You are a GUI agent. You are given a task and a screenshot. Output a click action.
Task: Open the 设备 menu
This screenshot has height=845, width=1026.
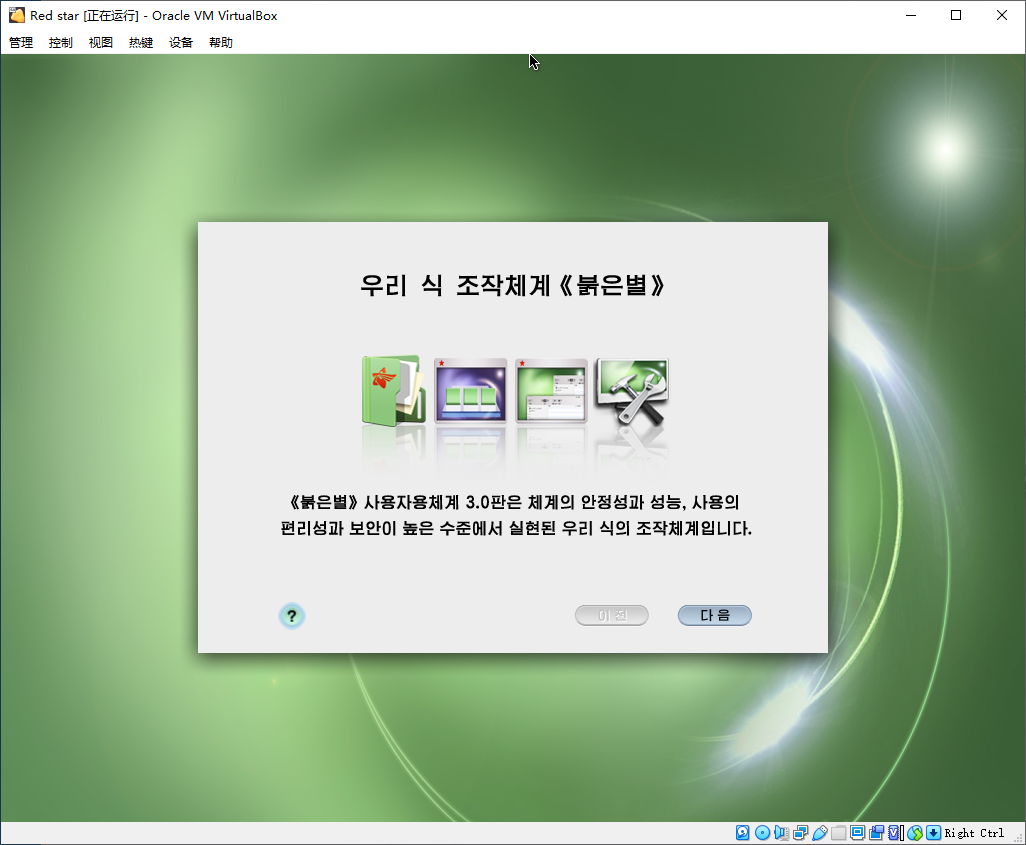point(181,43)
